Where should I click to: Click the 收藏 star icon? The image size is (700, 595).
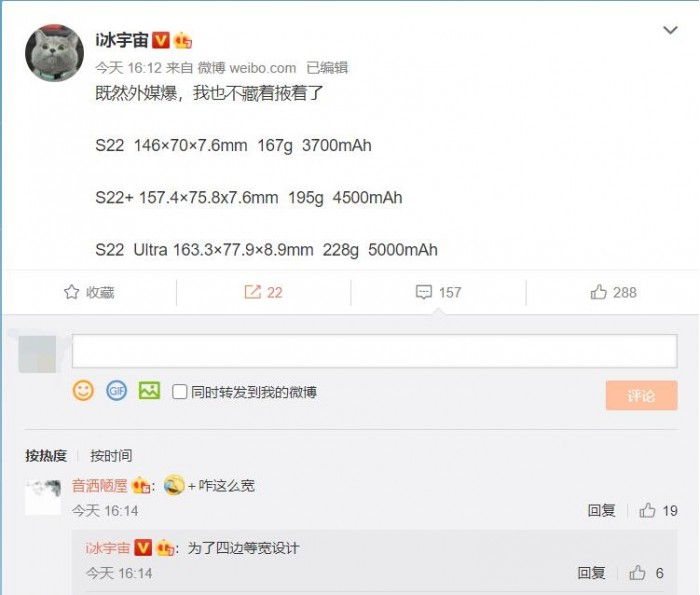[71, 292]
